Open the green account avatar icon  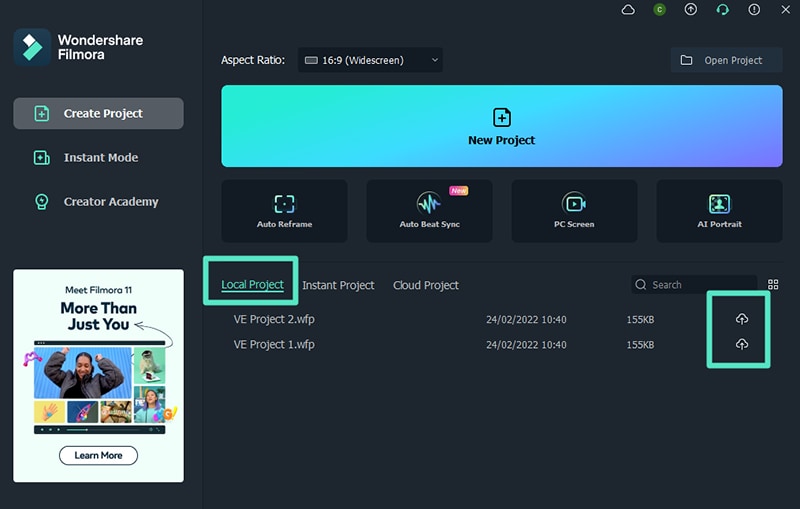click(x=659, y=10)
